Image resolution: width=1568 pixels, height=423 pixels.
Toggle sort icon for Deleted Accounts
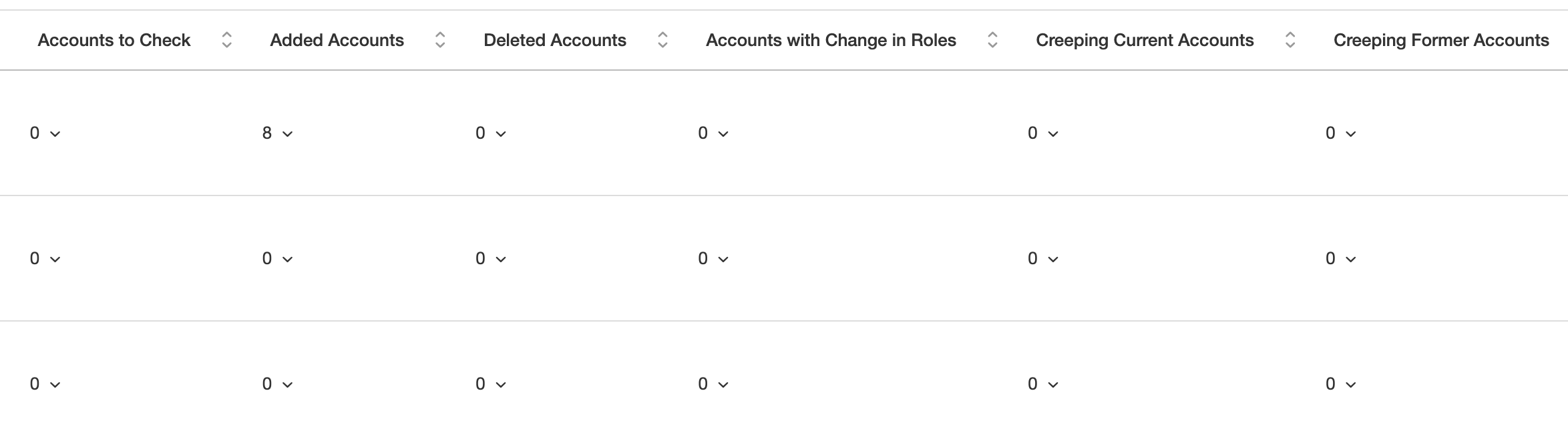pyautogui.click(x=662, y=40)
